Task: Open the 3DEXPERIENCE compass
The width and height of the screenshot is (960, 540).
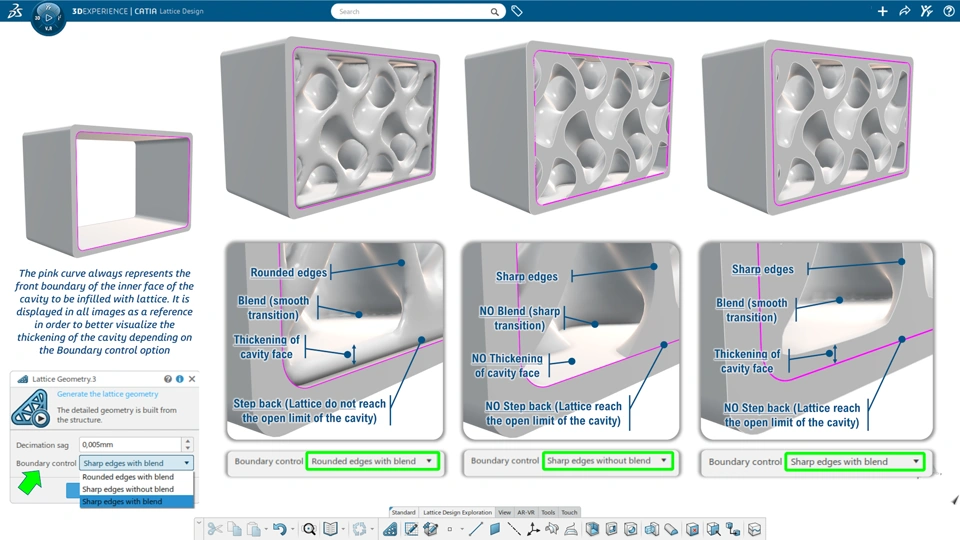Action: point(48,18)
